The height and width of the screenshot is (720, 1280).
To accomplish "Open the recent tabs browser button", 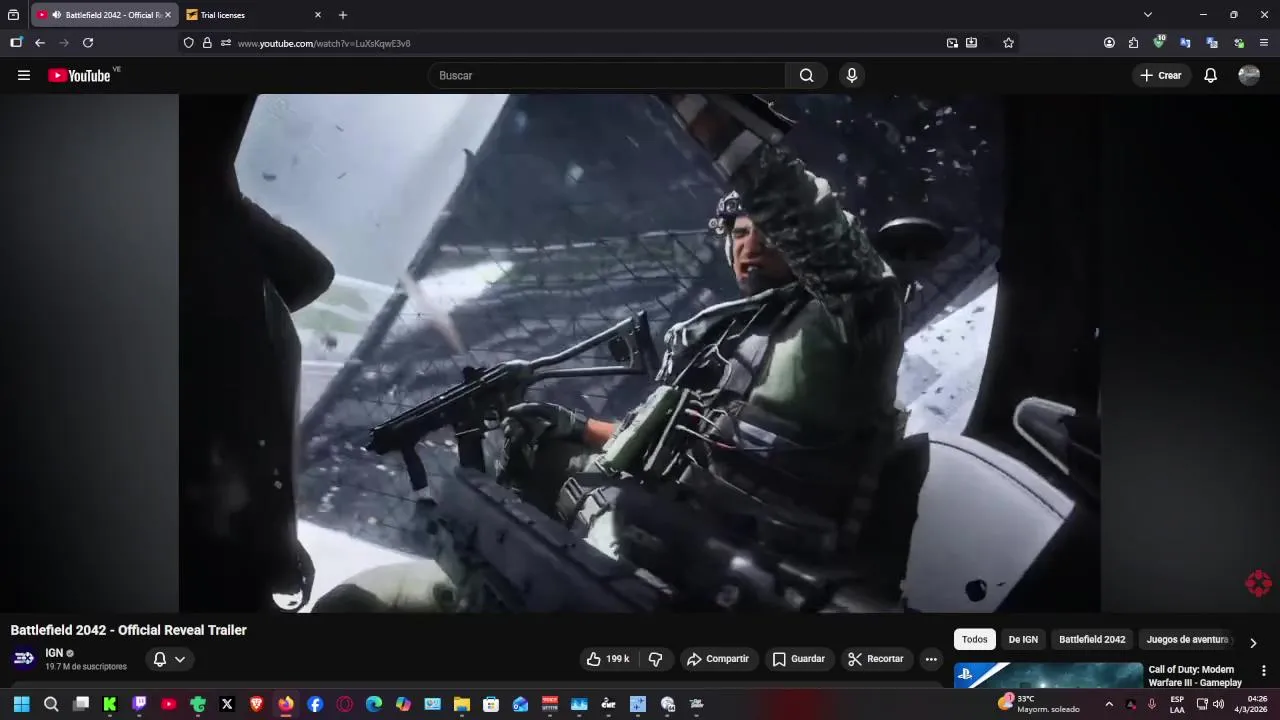I will (x=13, y=15).
